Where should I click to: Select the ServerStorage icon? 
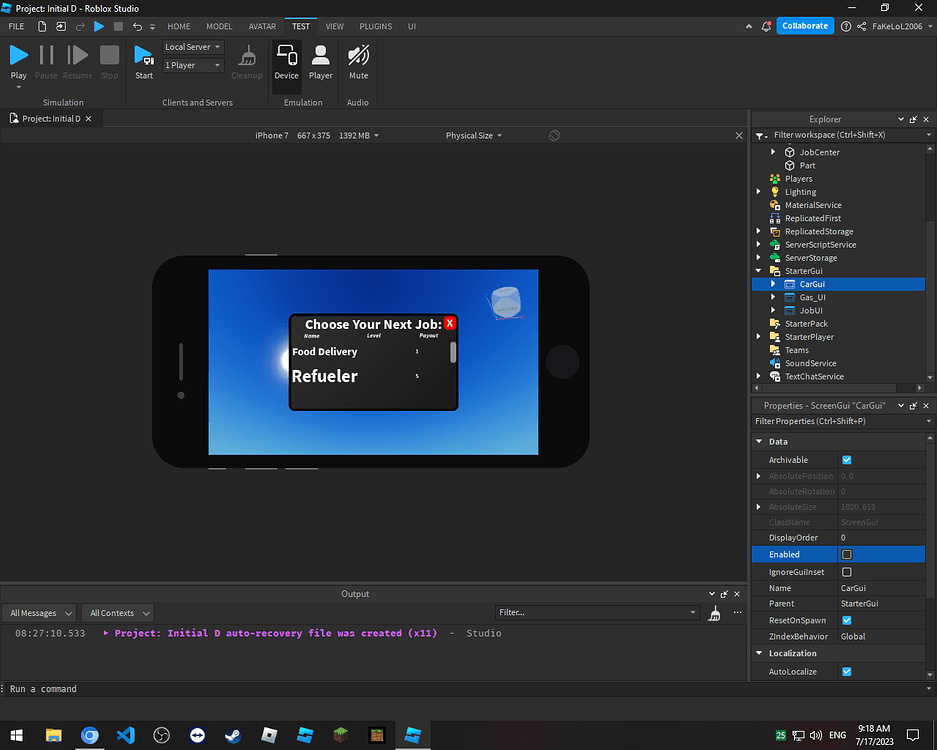(775, 258)
